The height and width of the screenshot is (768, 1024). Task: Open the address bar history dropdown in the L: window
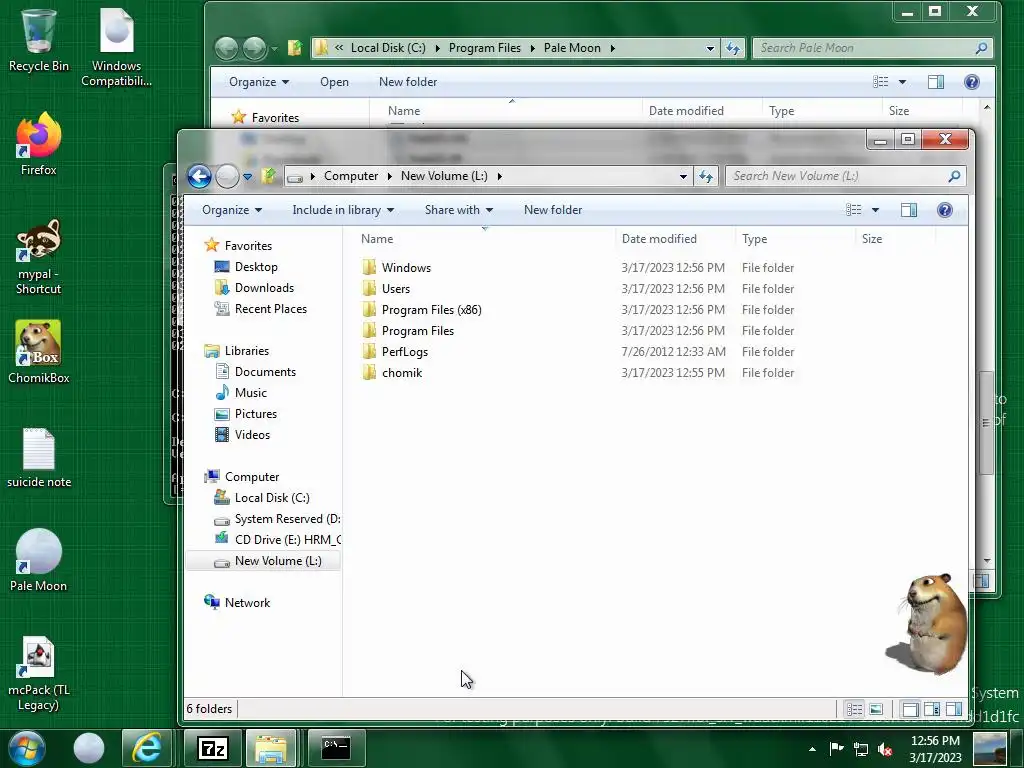[x=683, y=176]
